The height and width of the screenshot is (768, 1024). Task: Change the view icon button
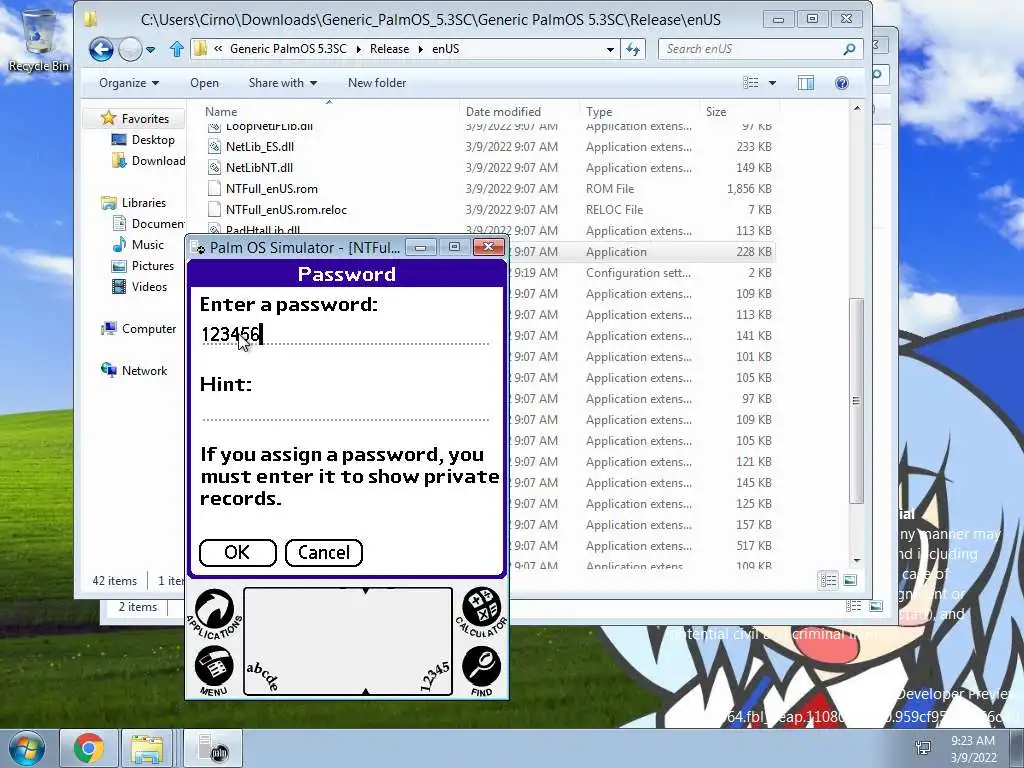(x=751, y=83)
